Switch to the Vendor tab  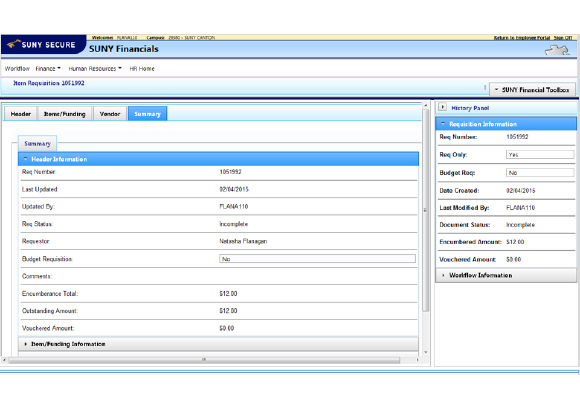pyautogui.click(x=110, y=114)
